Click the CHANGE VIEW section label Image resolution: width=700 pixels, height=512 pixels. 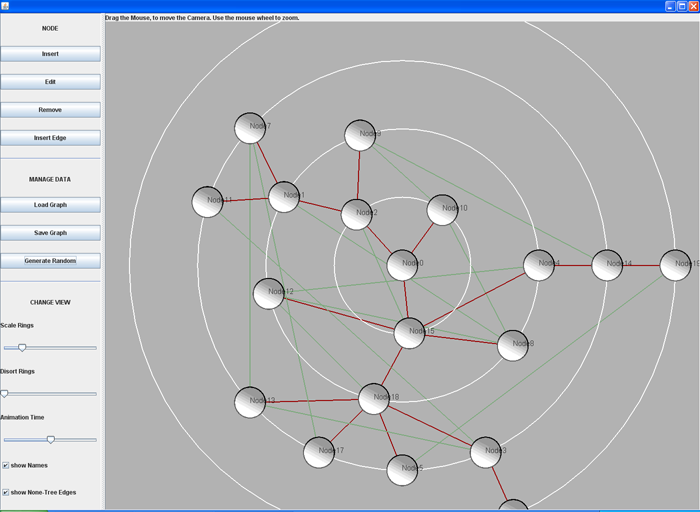point(50,302)
